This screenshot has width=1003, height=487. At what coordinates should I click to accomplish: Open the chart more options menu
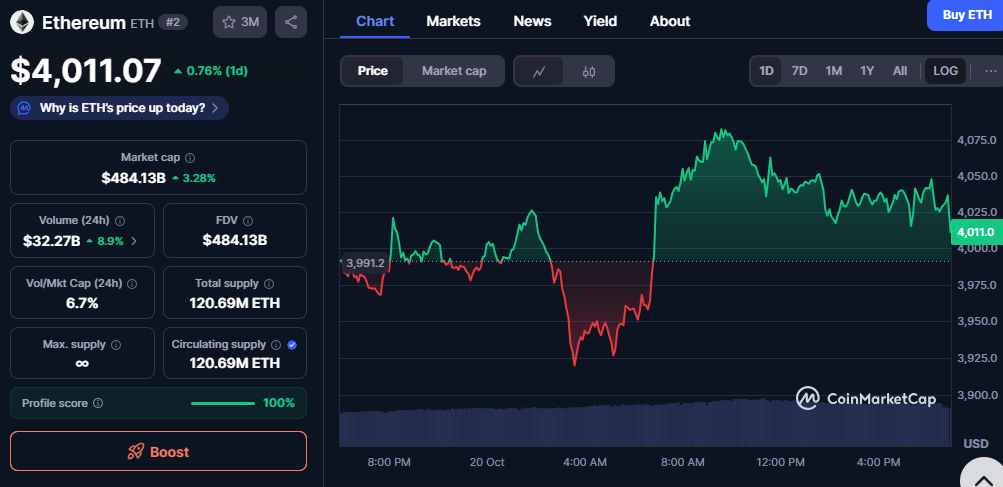[990, 71]
